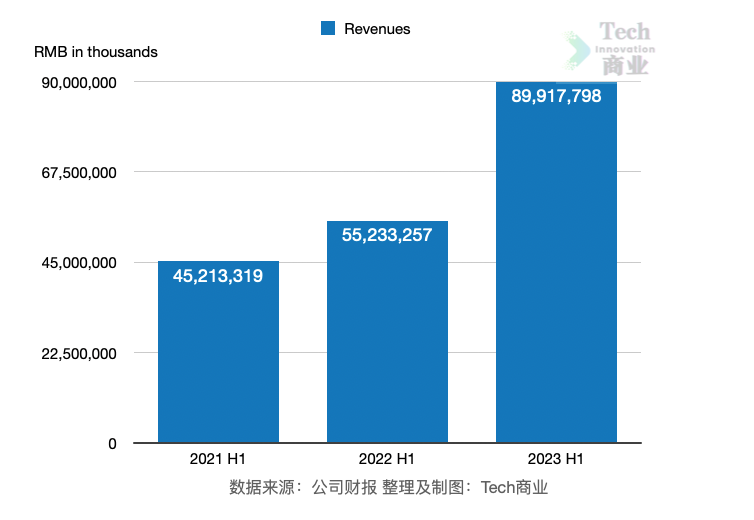Select the 2022 H1 x-axis label
The width and height of the screenshot is (754, 520).
[387, 459]
